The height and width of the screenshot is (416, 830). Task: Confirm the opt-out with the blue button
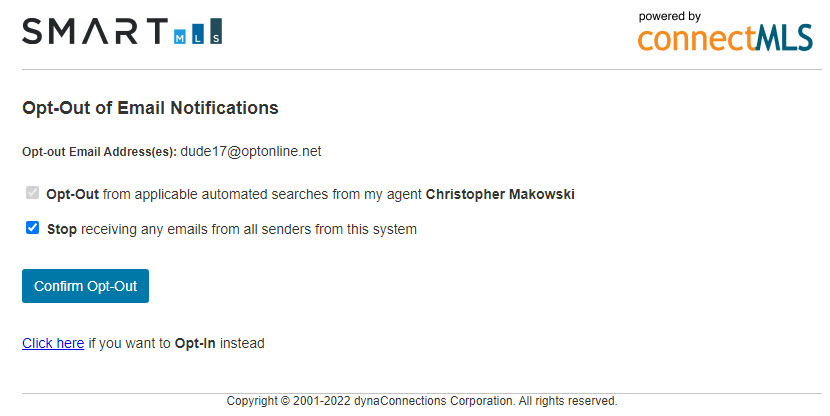[85, 286]
